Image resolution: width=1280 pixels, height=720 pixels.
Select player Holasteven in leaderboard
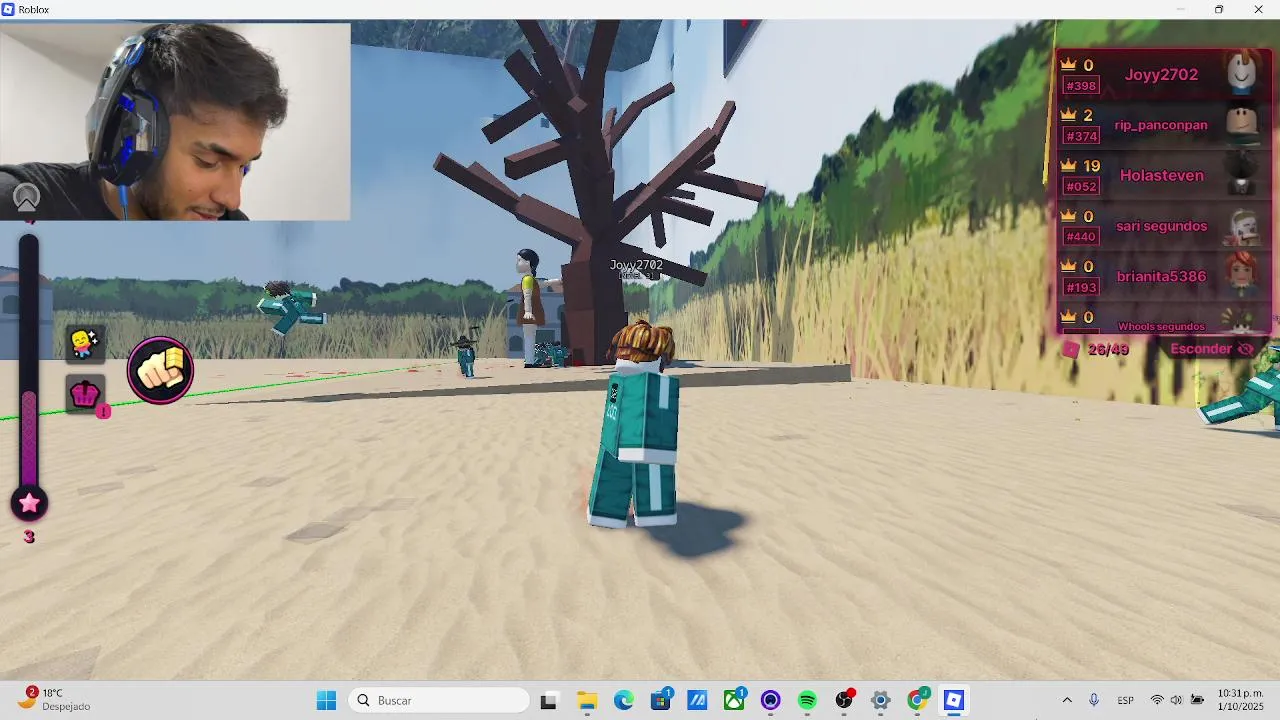[x=1161, y=175]
